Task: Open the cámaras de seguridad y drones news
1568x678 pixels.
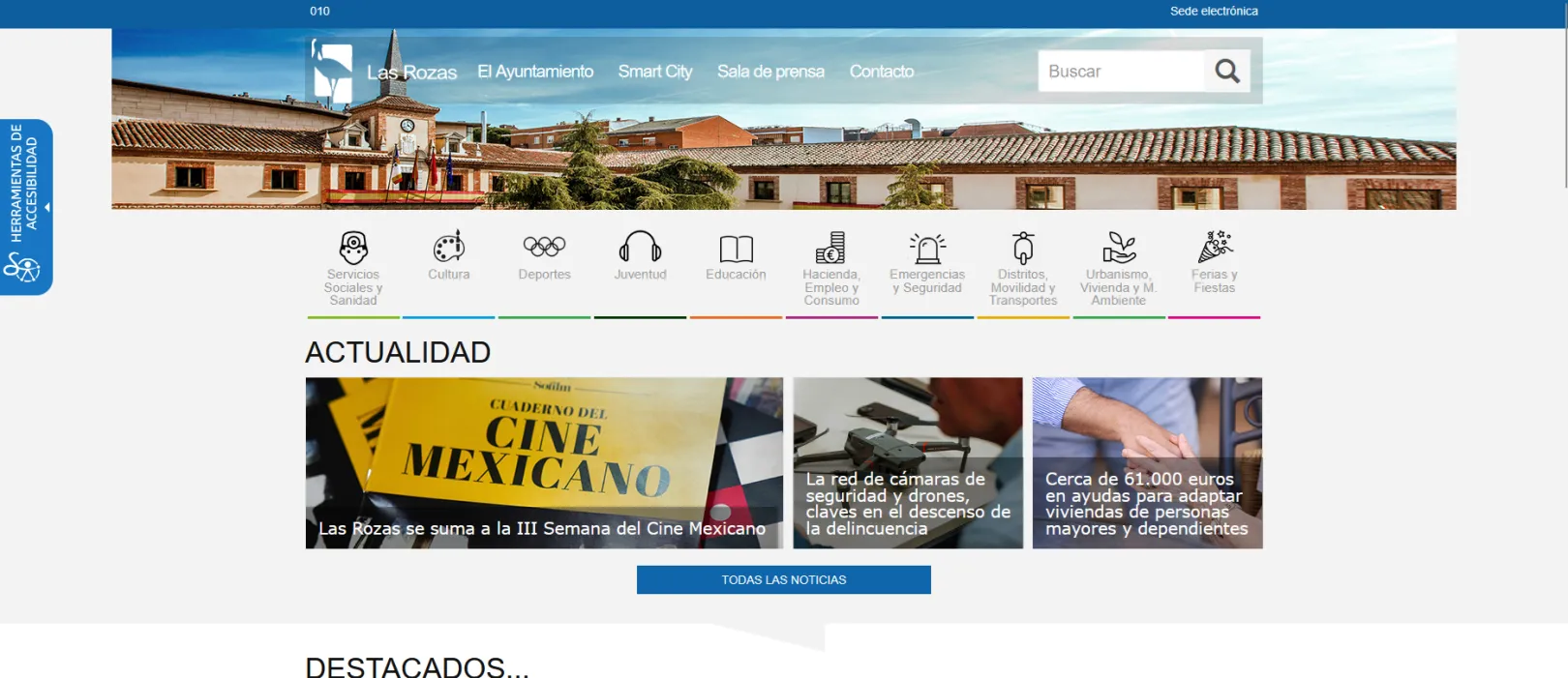Action: pos(908,463)
